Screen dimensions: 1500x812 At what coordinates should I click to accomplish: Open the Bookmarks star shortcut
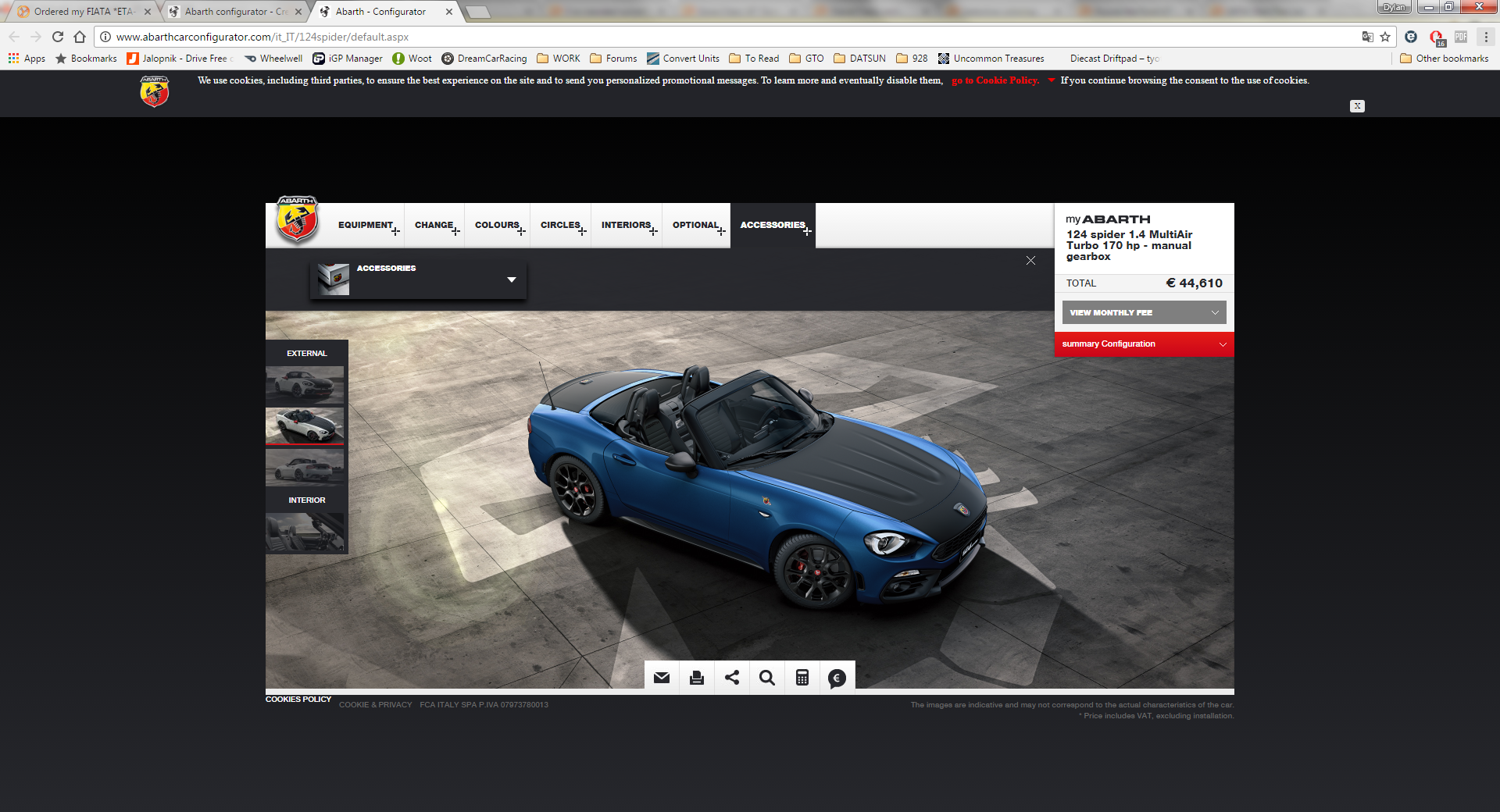click(x=86, y=59)
